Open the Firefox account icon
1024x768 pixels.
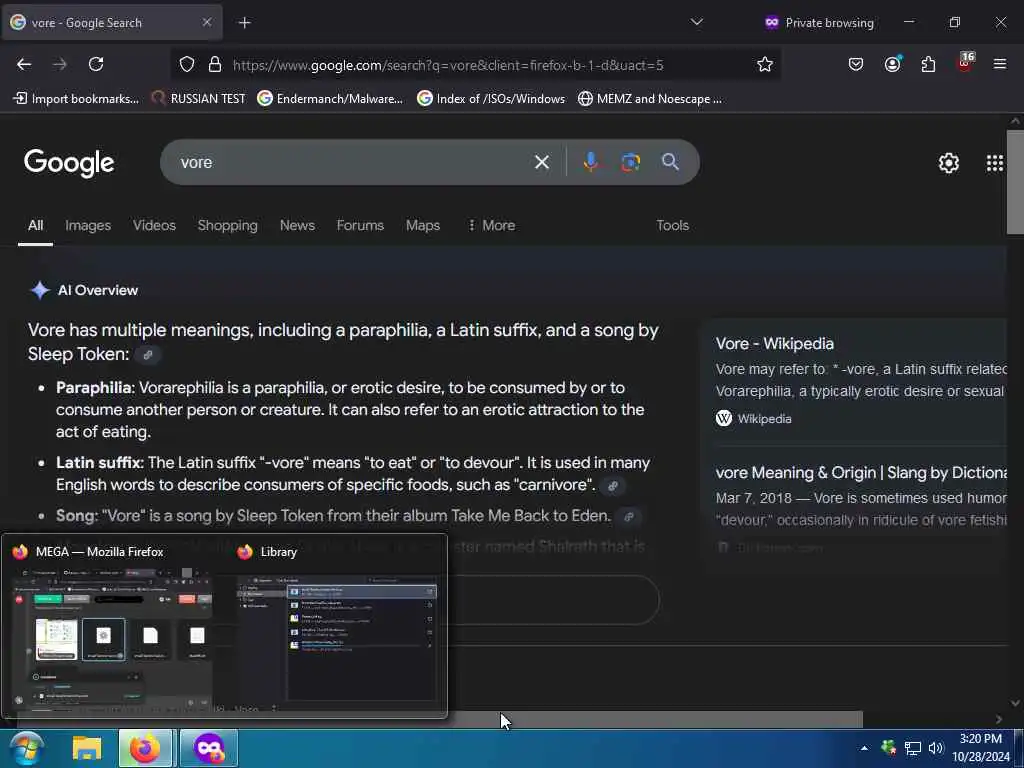coord(892,64)
